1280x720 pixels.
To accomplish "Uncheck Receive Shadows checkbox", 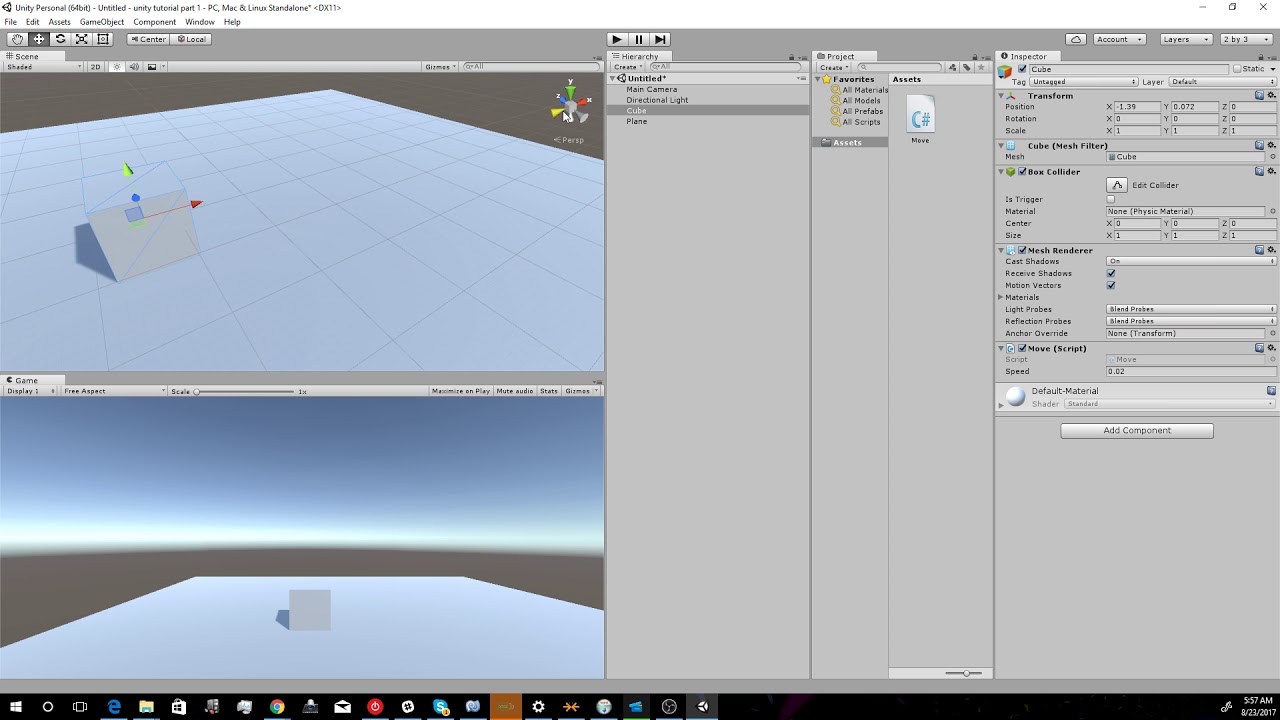I will [x=1111, y=273].
